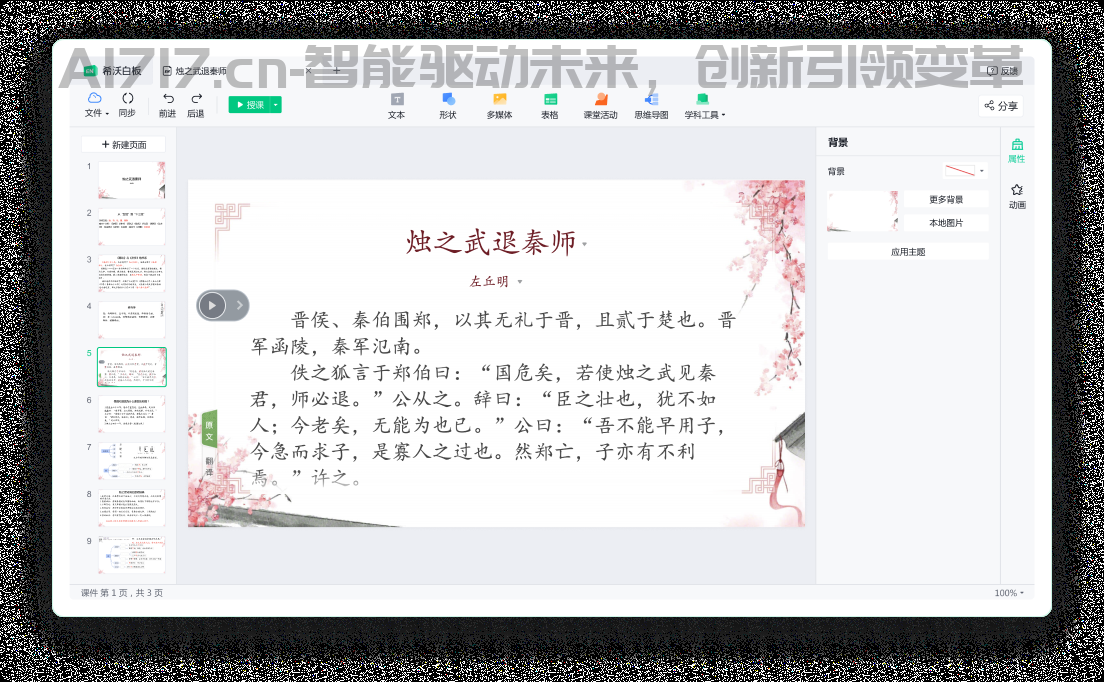Select slide thumbnail 8
The height and width of the screenshot is (682, 1104).
132,508
